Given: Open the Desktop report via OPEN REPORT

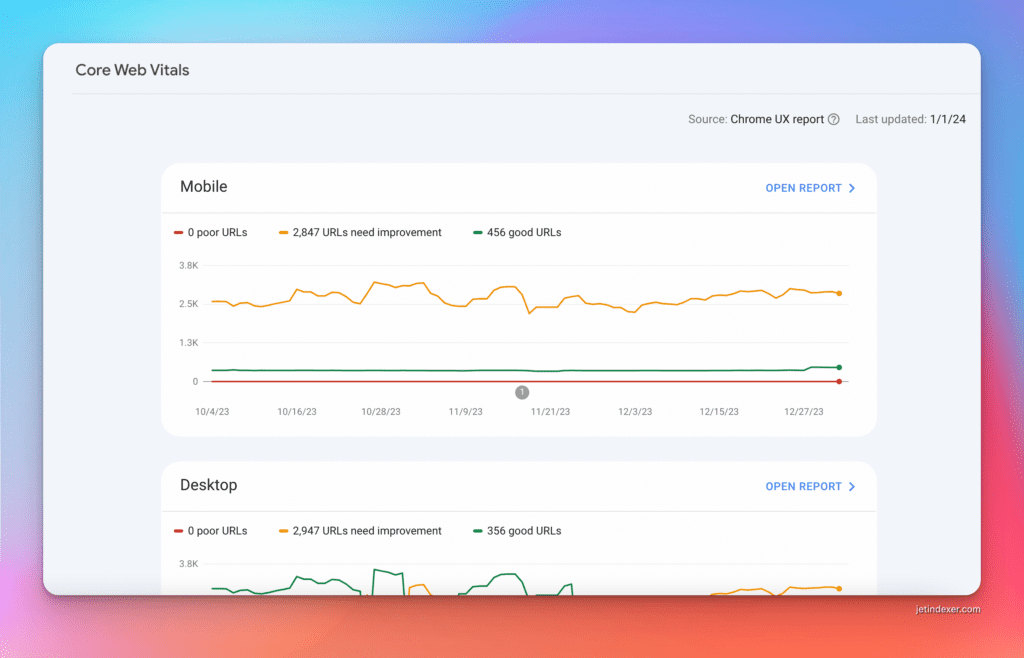Looking at the screenshot, I should tap(803, 487).
